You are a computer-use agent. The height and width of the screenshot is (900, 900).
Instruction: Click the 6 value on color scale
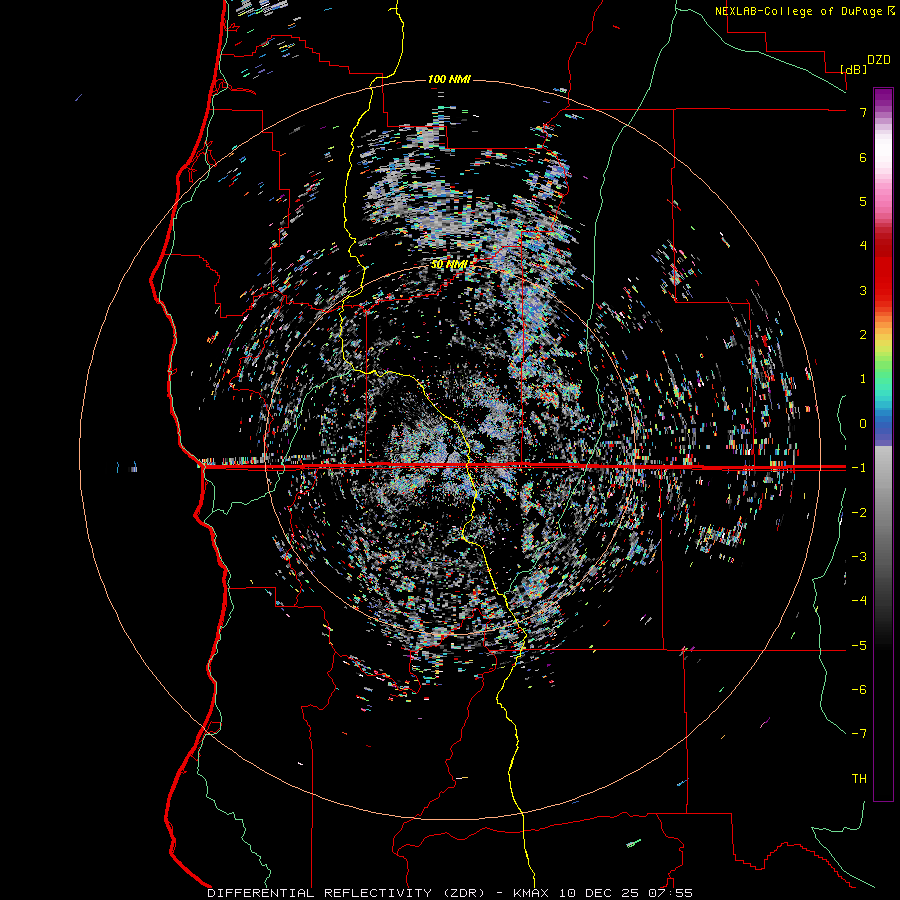[x=863, y=157]
